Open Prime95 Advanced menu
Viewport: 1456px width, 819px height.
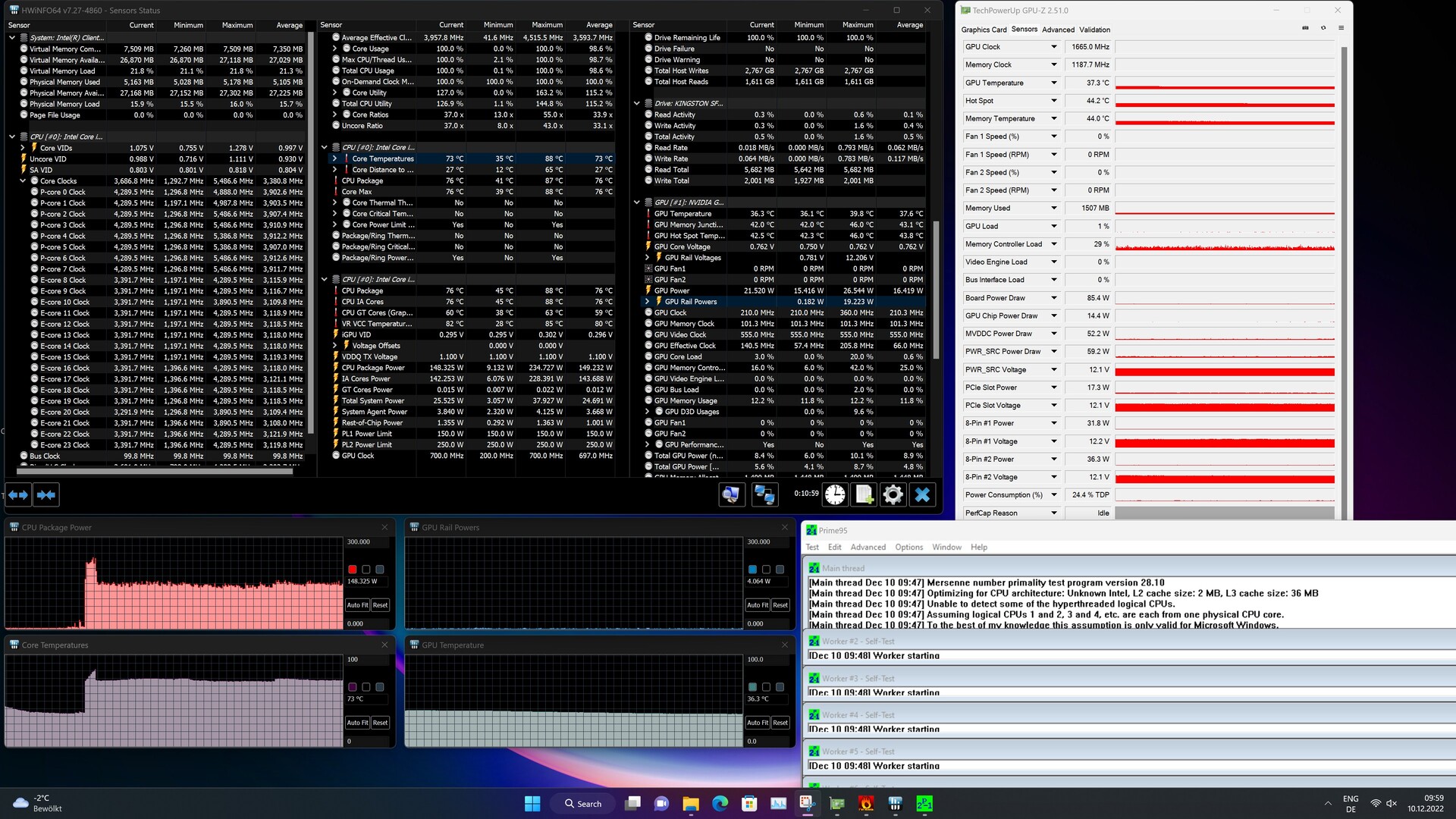[x=868, y=547]
